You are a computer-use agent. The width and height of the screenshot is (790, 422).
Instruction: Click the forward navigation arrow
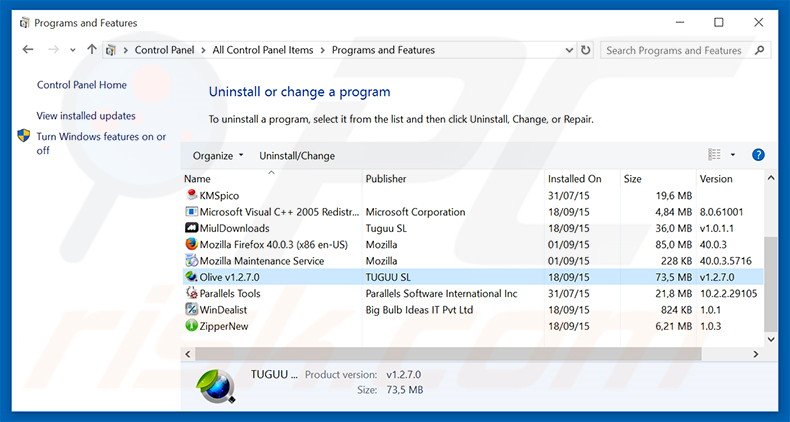click(x=53, y=49)
